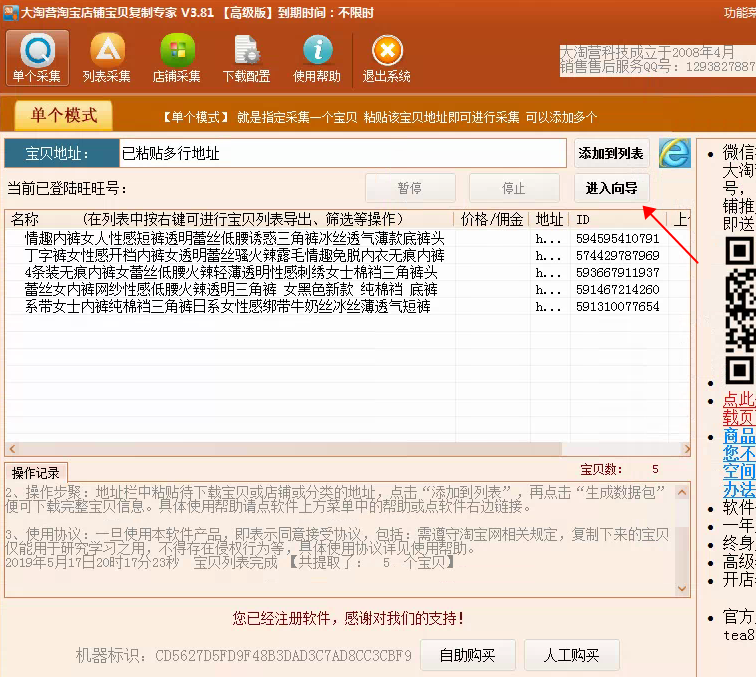Click the 进入向导 button
The image size is (756, 677).
click(x=611, y=188)
